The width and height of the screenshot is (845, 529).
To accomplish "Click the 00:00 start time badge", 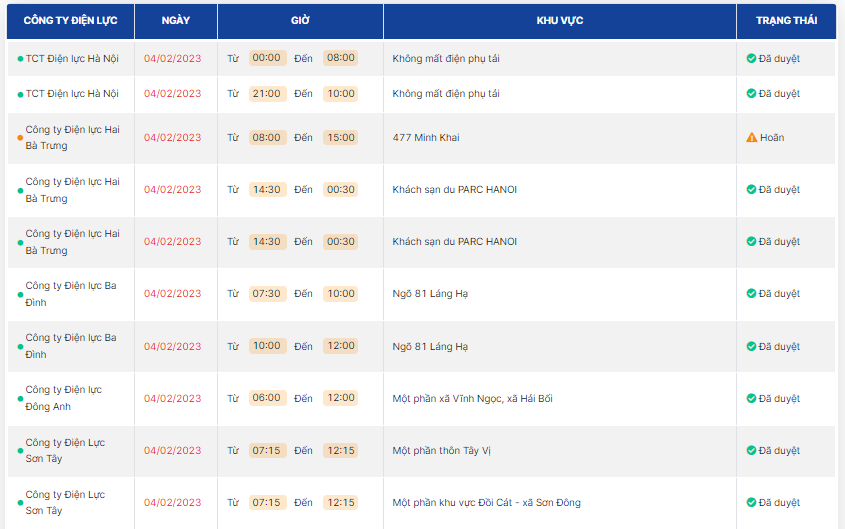I will 267,58.
